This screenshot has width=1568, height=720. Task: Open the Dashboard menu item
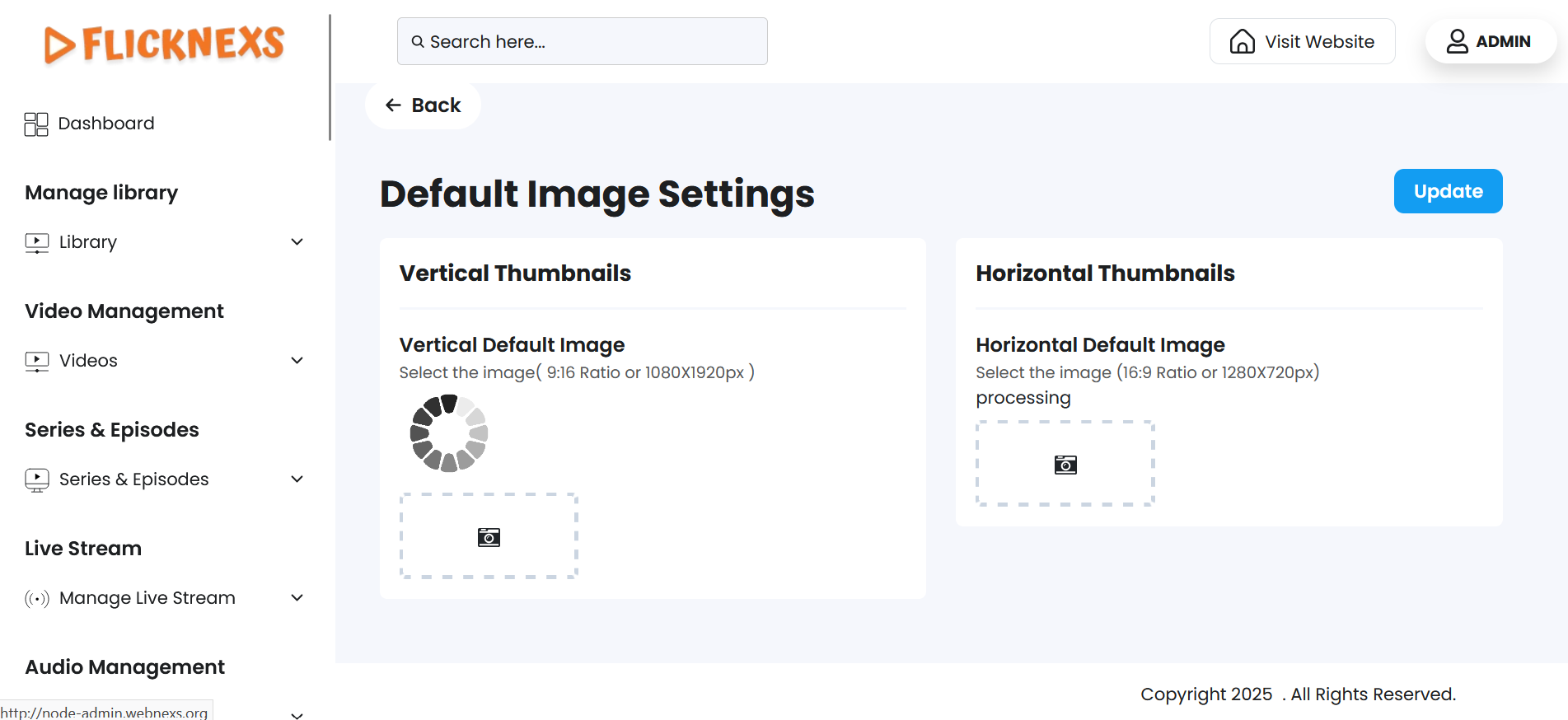[106, 124]
